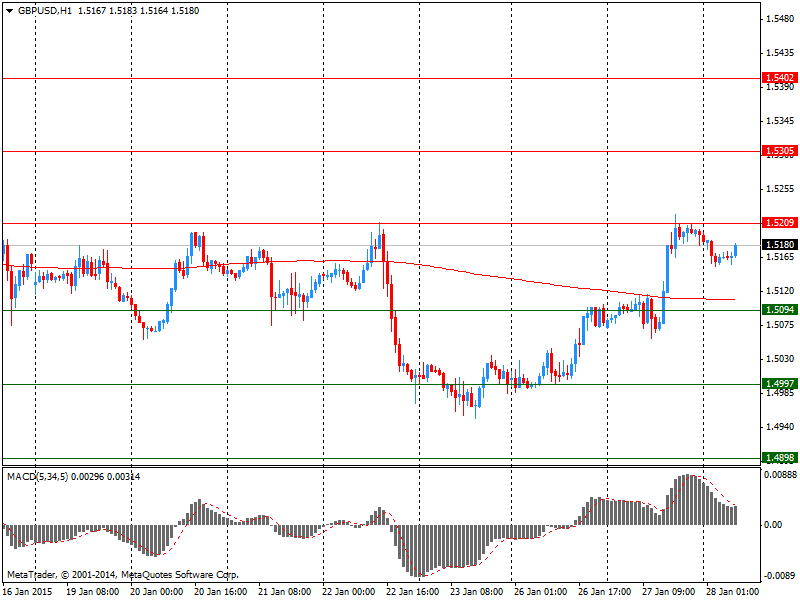Click the 16 Jan 2015 time axis label
The height and width of the screenshot is (600, 800).
tap(28, 592)
